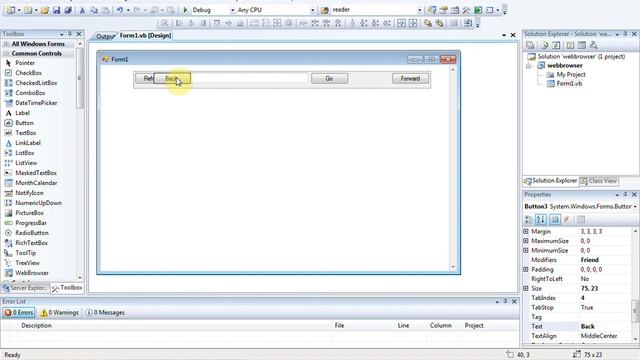Click the Tab Order layout toolbar icon
Screen dimensions: 640x360
(x=468, y=23)
